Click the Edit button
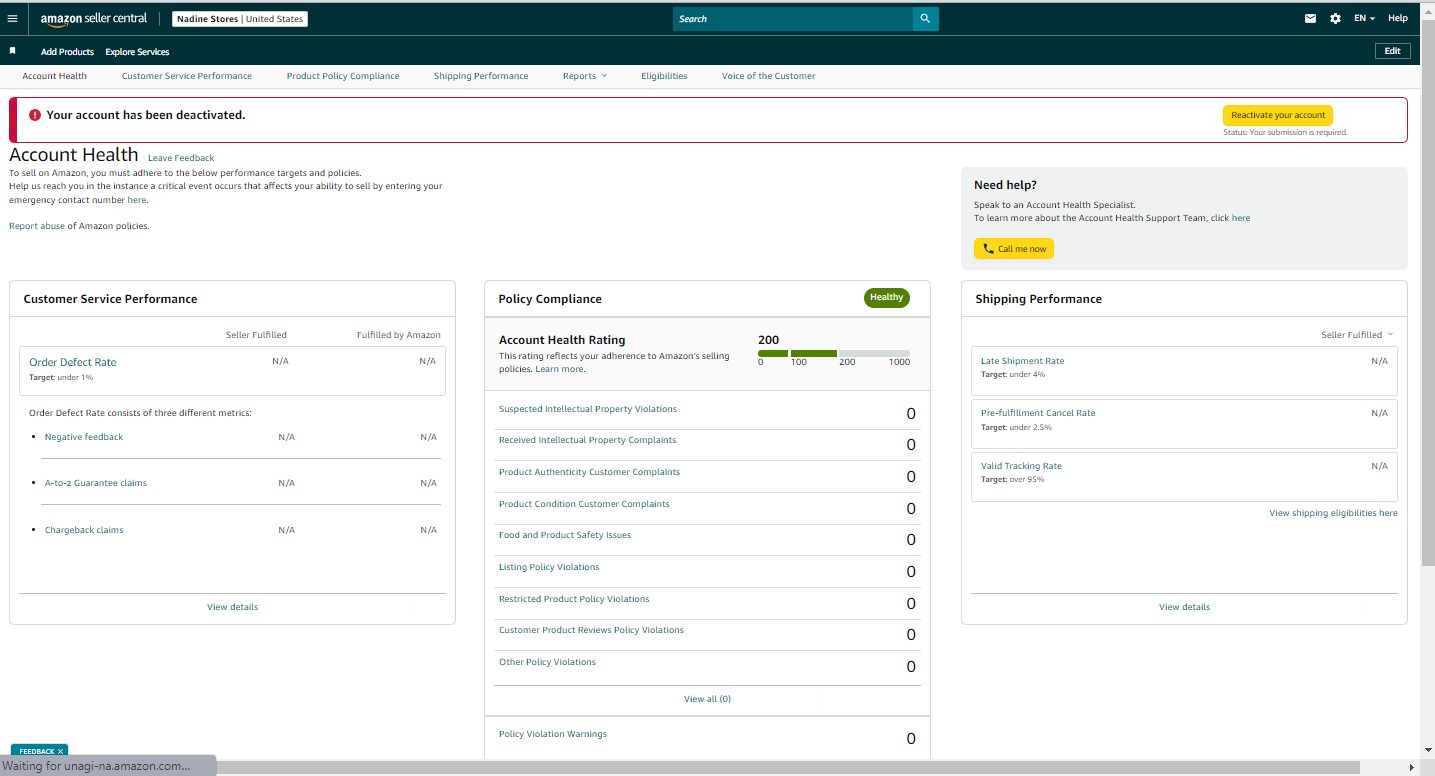 1392,51
